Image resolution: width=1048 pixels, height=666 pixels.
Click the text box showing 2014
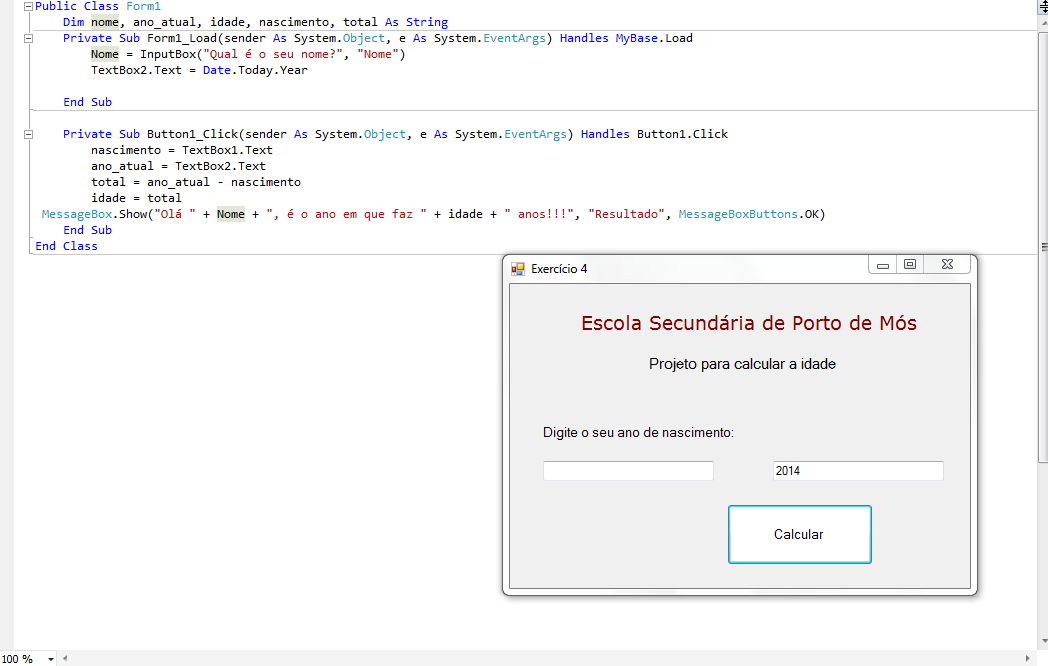858,471
